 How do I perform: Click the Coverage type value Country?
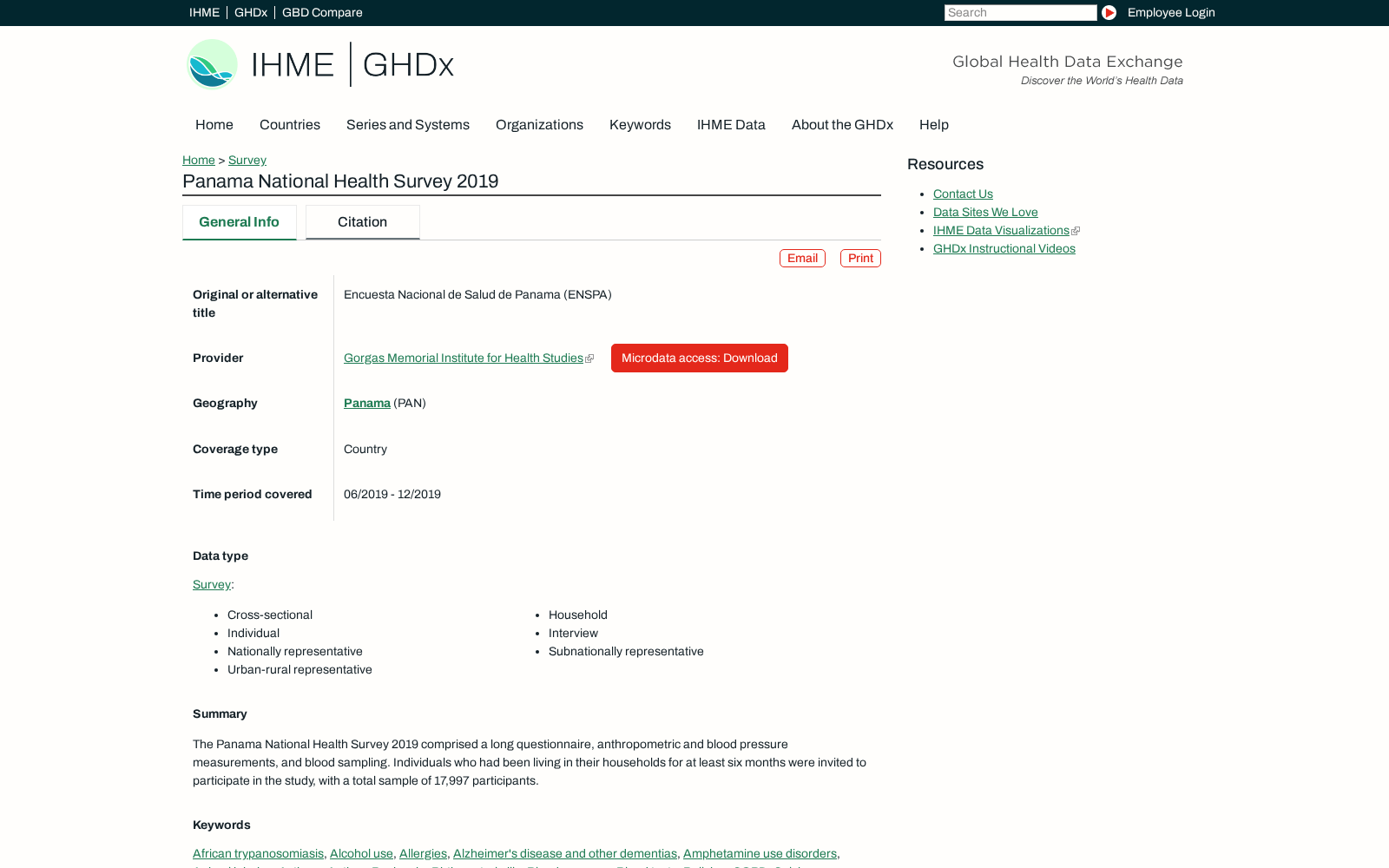click(365, 450)
